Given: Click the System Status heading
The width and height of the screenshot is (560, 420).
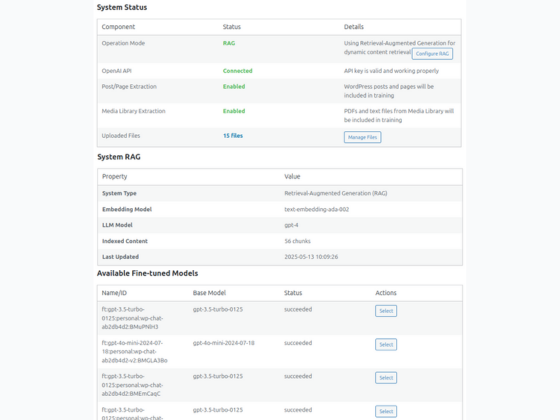Looking at the screenshot, I should point(122,8).
